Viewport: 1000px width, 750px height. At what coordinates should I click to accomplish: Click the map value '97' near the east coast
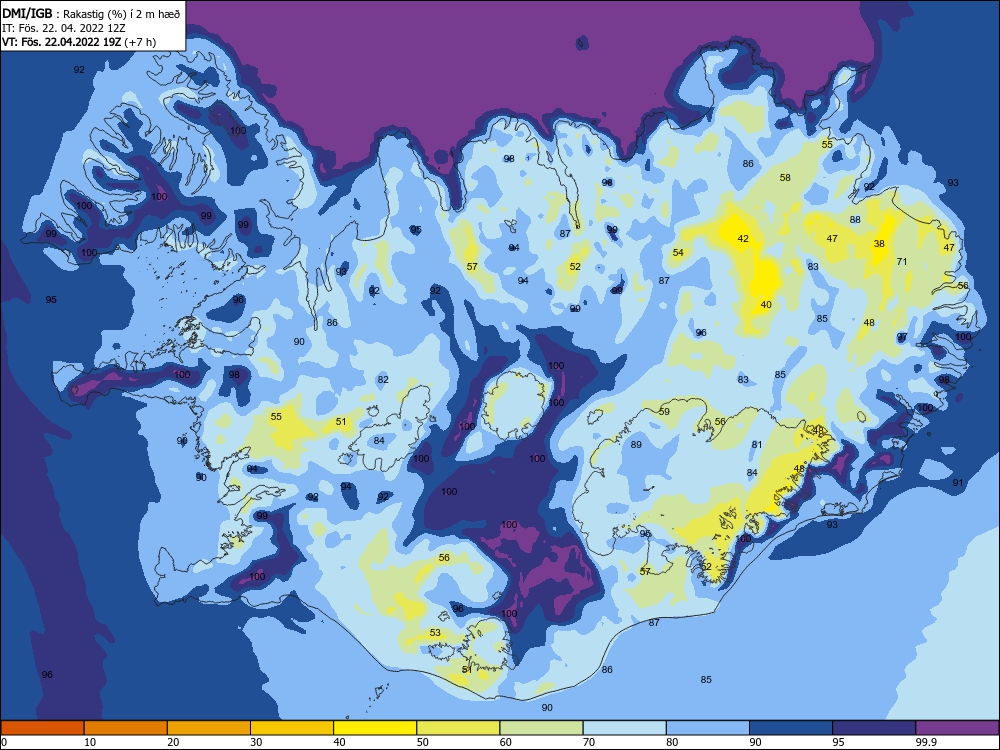pos(902,337)
